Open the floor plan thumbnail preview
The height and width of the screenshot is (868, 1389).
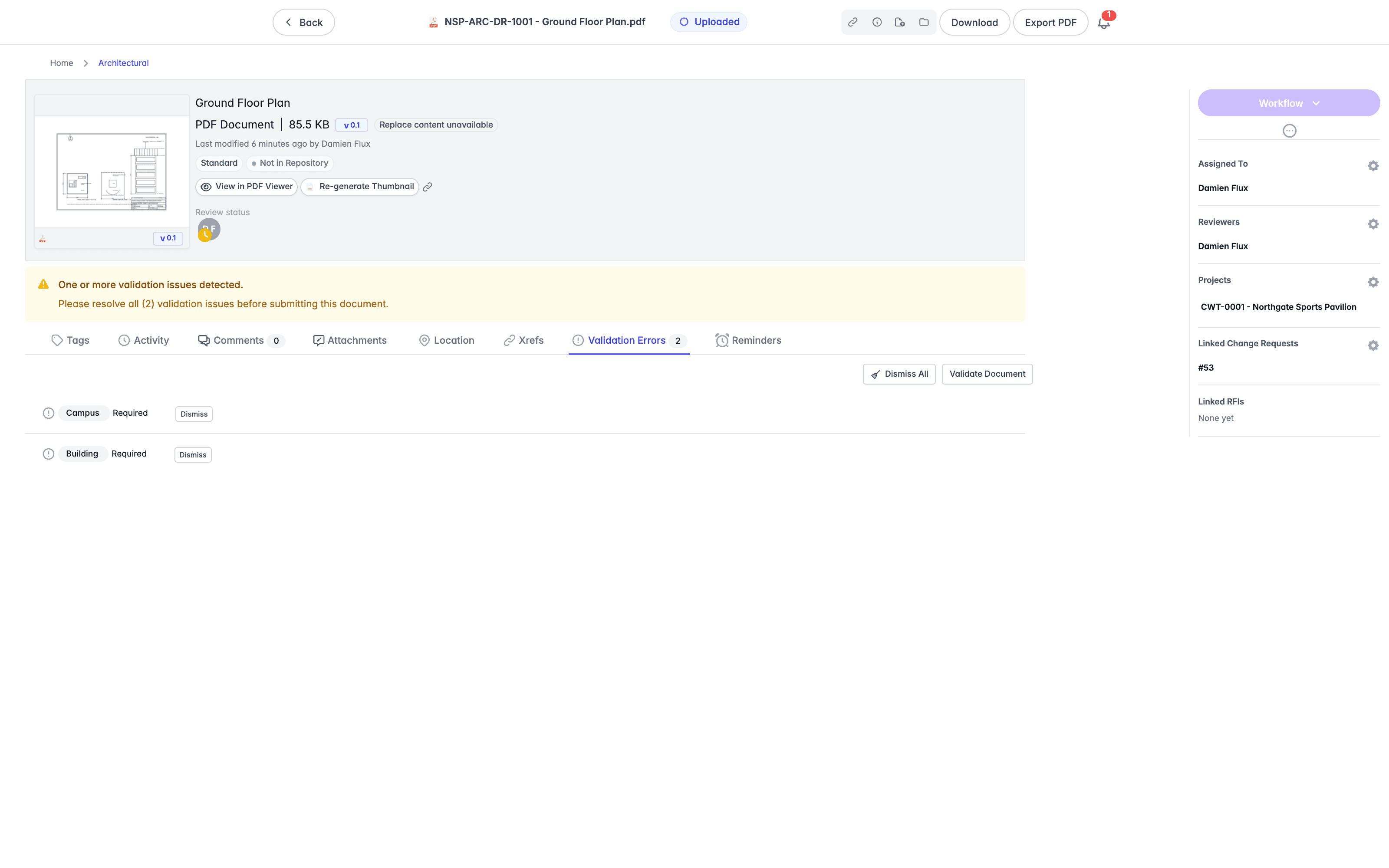[x=112, y=172]
